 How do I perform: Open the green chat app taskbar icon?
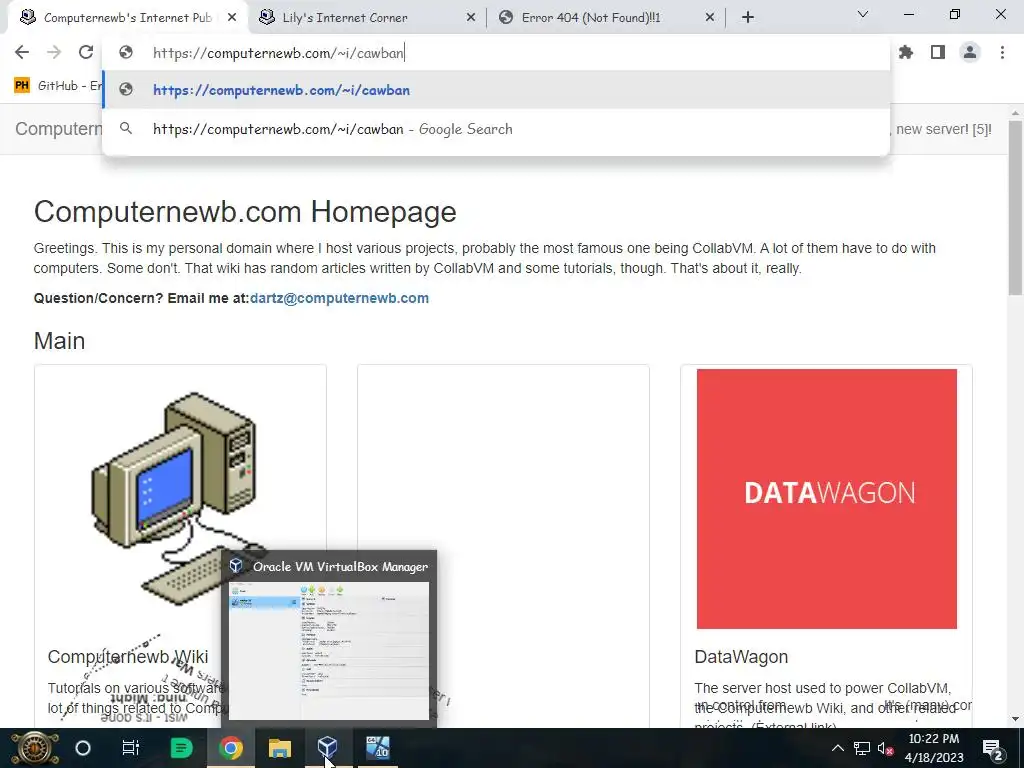181,748
